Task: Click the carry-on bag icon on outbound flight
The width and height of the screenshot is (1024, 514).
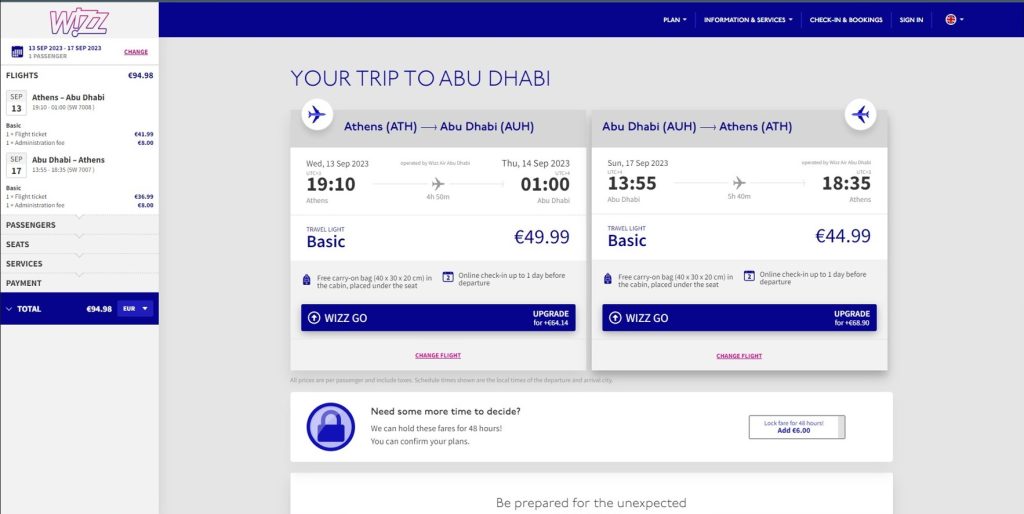Action: [x=307, y=280]
